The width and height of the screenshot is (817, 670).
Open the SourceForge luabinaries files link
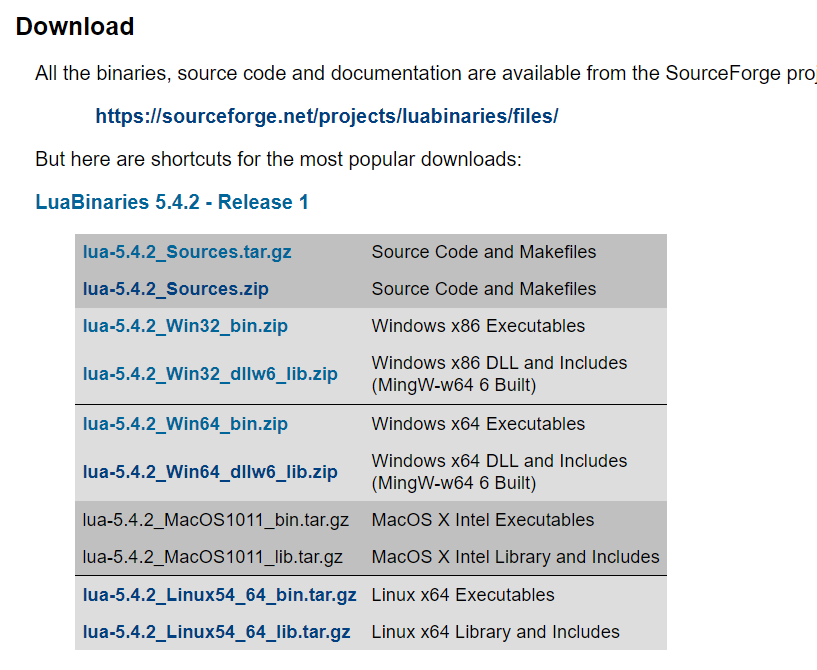pos(327,116)
